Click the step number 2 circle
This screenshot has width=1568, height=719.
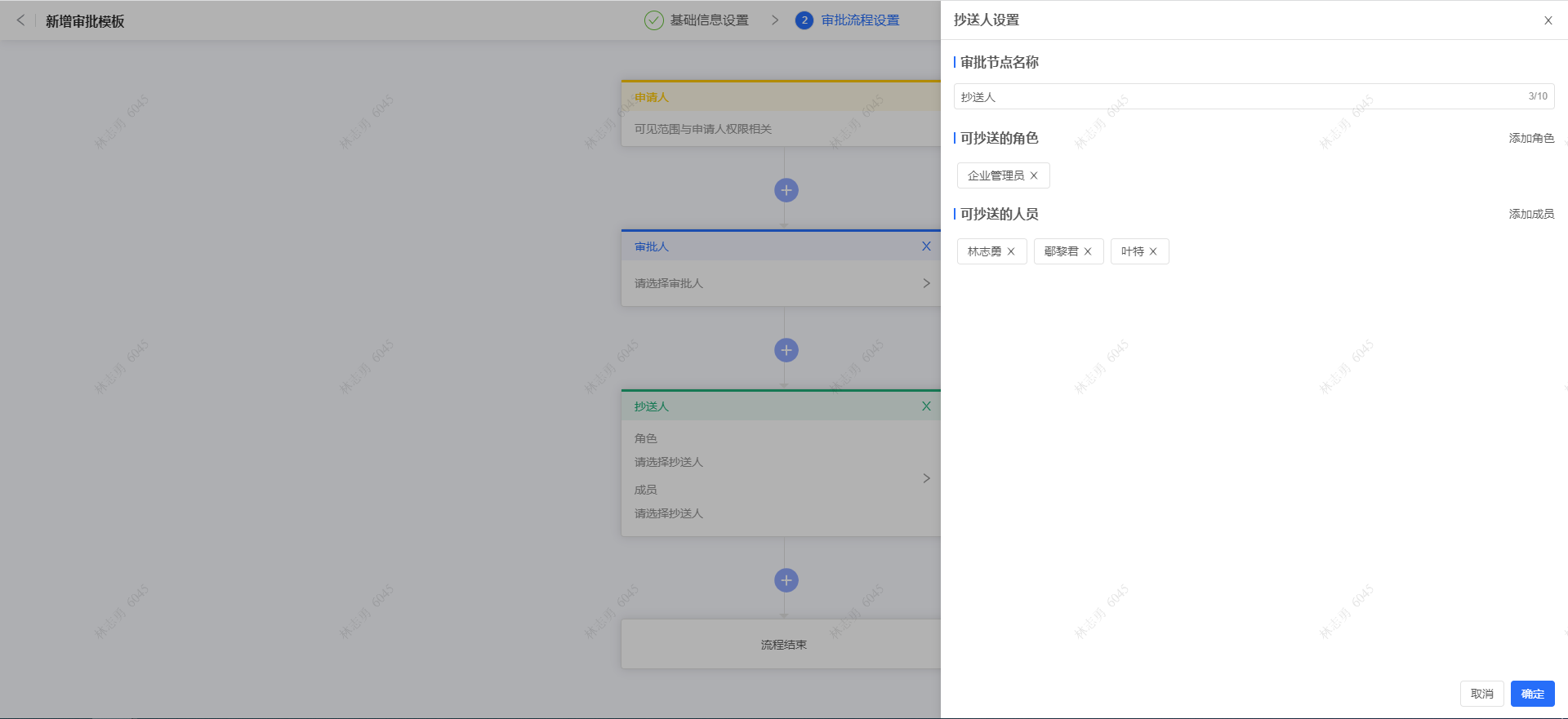[804, 20]
